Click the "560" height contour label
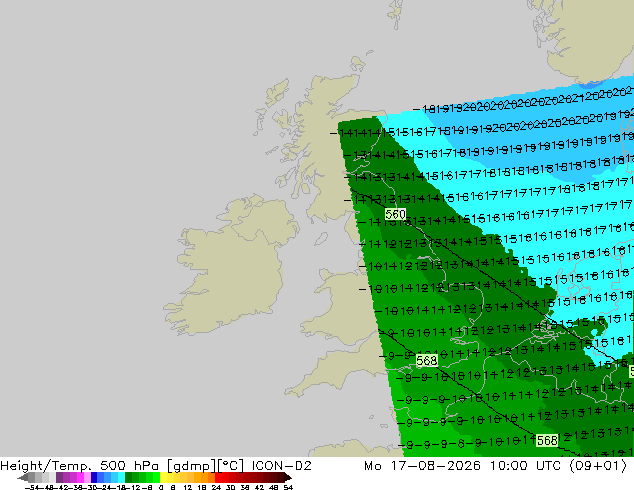The image size is (634, 490). click(395, 214)
